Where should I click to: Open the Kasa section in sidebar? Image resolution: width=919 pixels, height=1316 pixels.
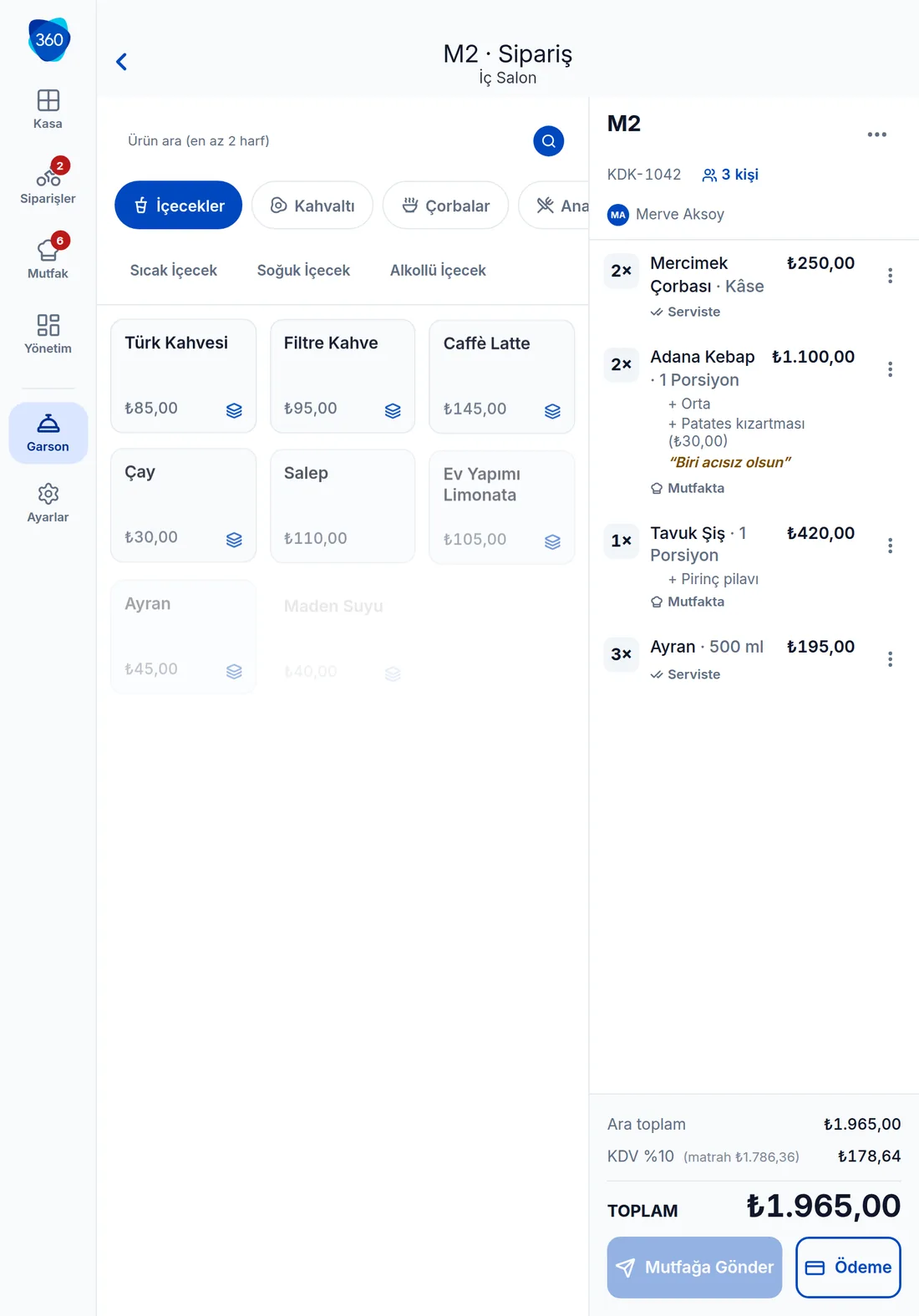tap(48, 109)
